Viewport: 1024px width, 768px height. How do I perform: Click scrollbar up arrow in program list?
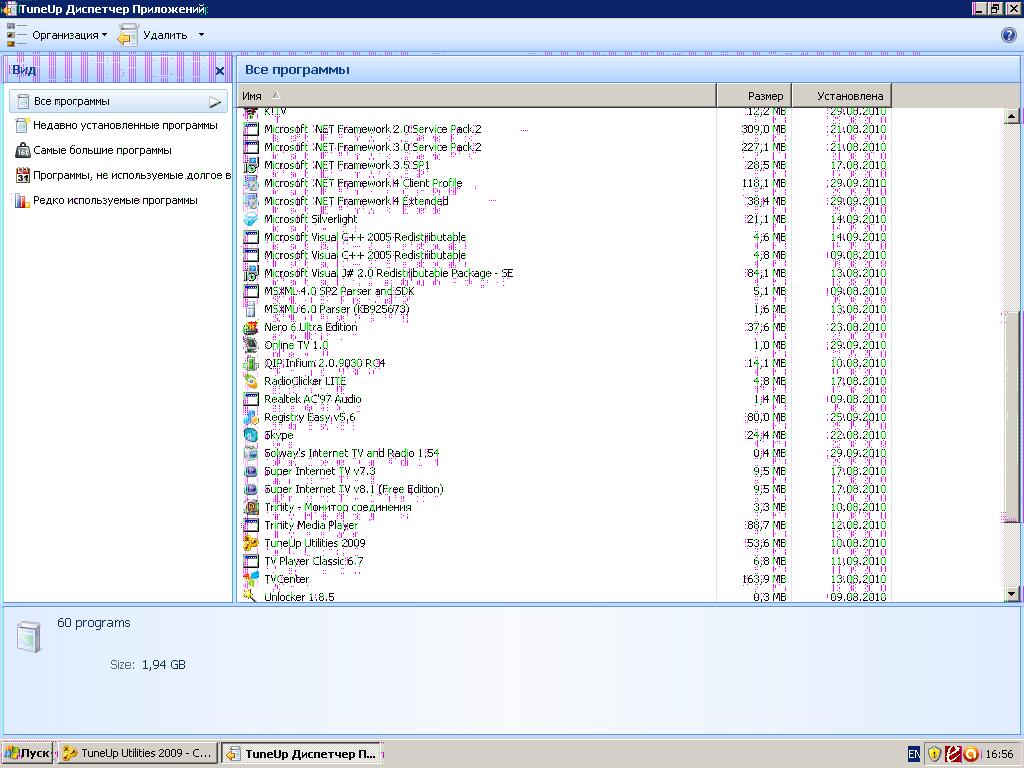tap(1012, 117)
